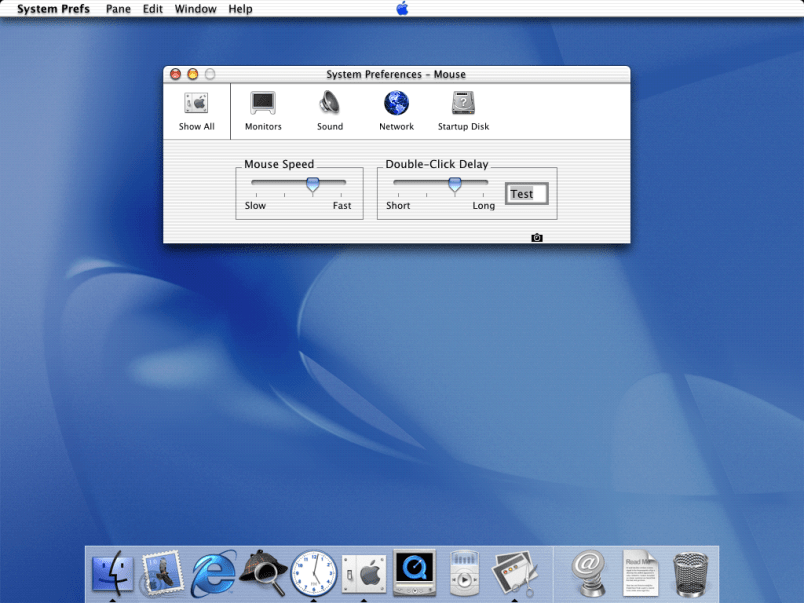This screenshot has width=804, height=603.
Task: Open the Trash in the Dock
Action: (x=691, y=573)
